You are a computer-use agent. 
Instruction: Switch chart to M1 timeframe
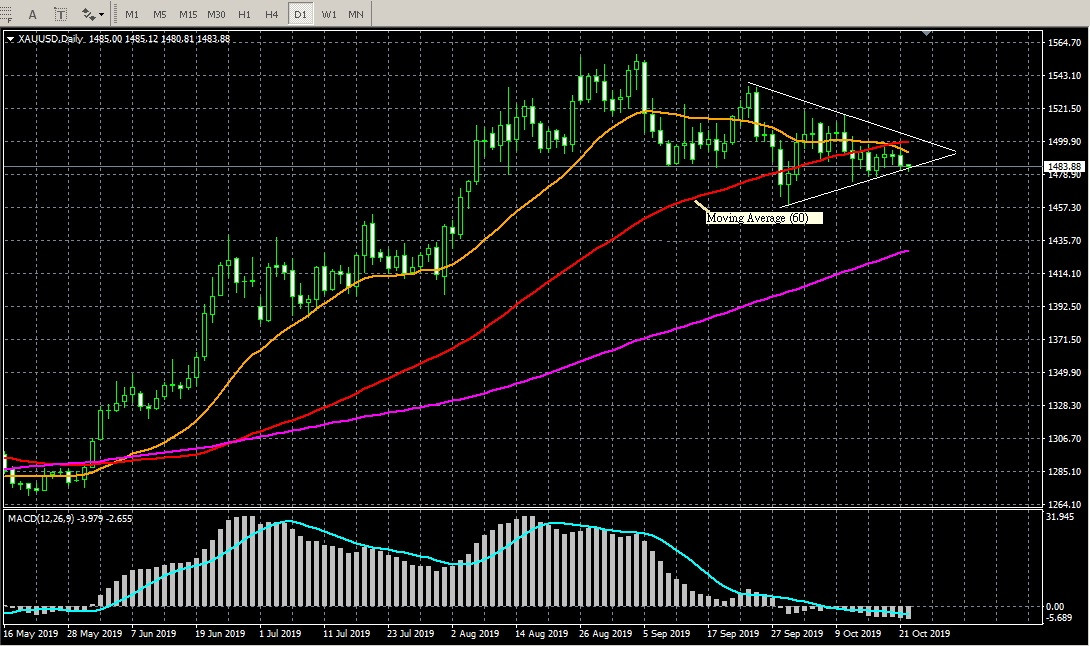[x=131, y=14]
